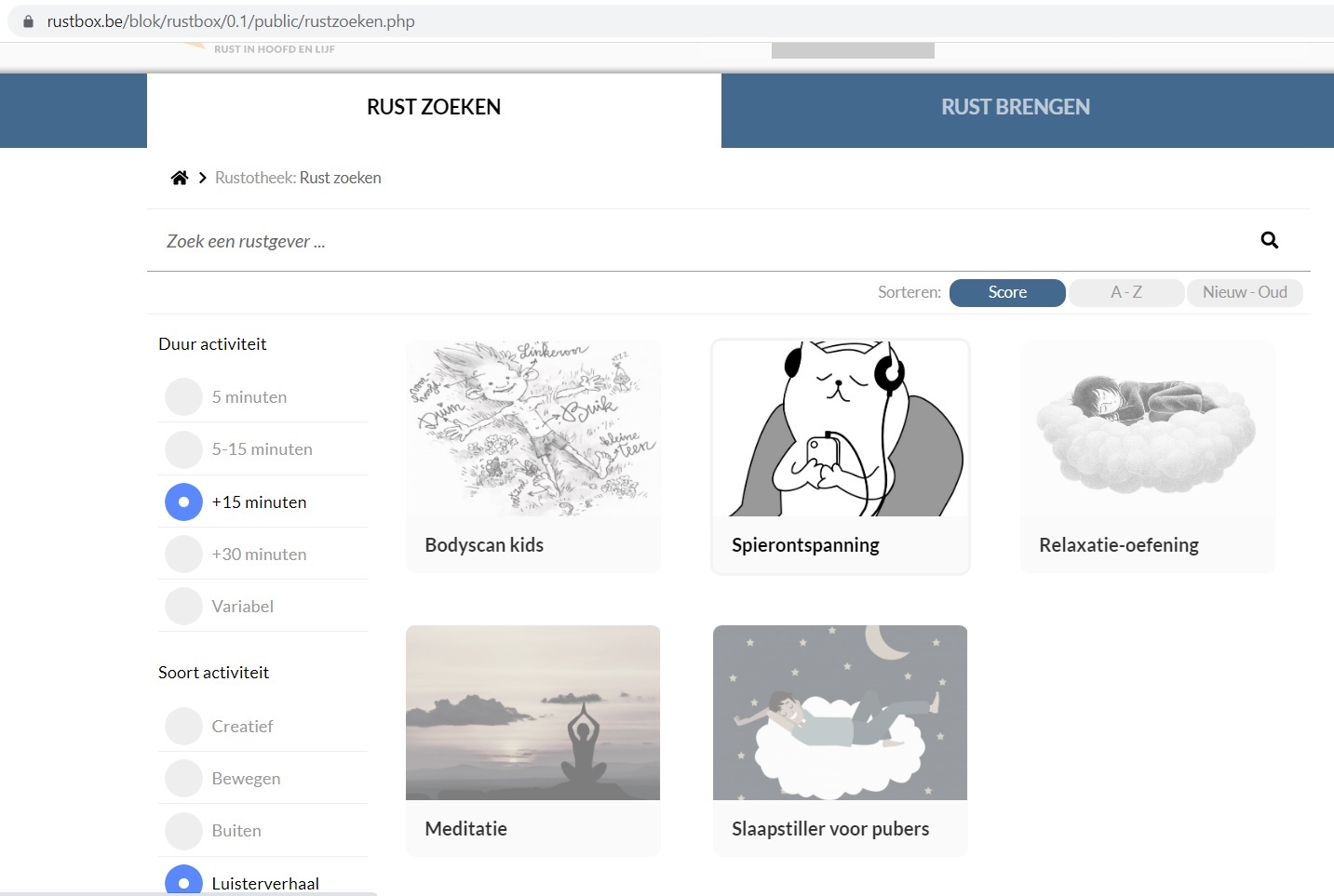Viewport: 1334px width, 896px height.
Task: Click the moonlit cloud illustration for Slaapstiller voor pubers
Action: tap(840, 712)
